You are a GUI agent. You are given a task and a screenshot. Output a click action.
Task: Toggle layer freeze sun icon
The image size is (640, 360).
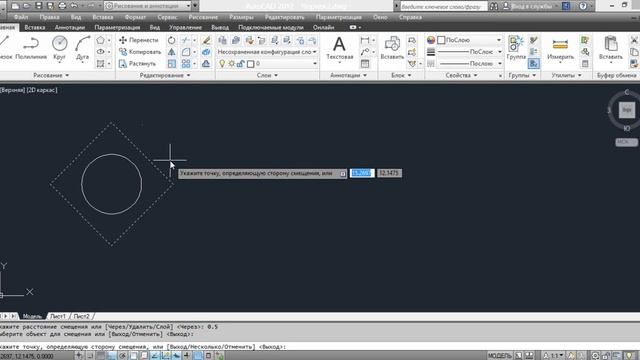pyautogui.click(x=231, y=64)
